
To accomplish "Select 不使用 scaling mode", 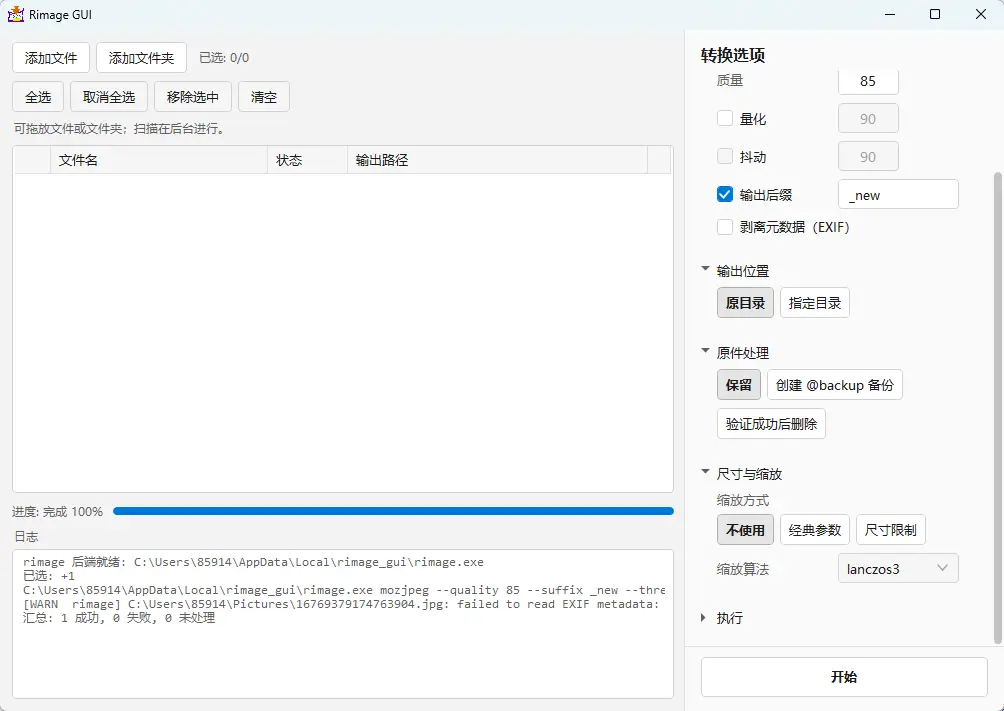I will coord(745,530).
